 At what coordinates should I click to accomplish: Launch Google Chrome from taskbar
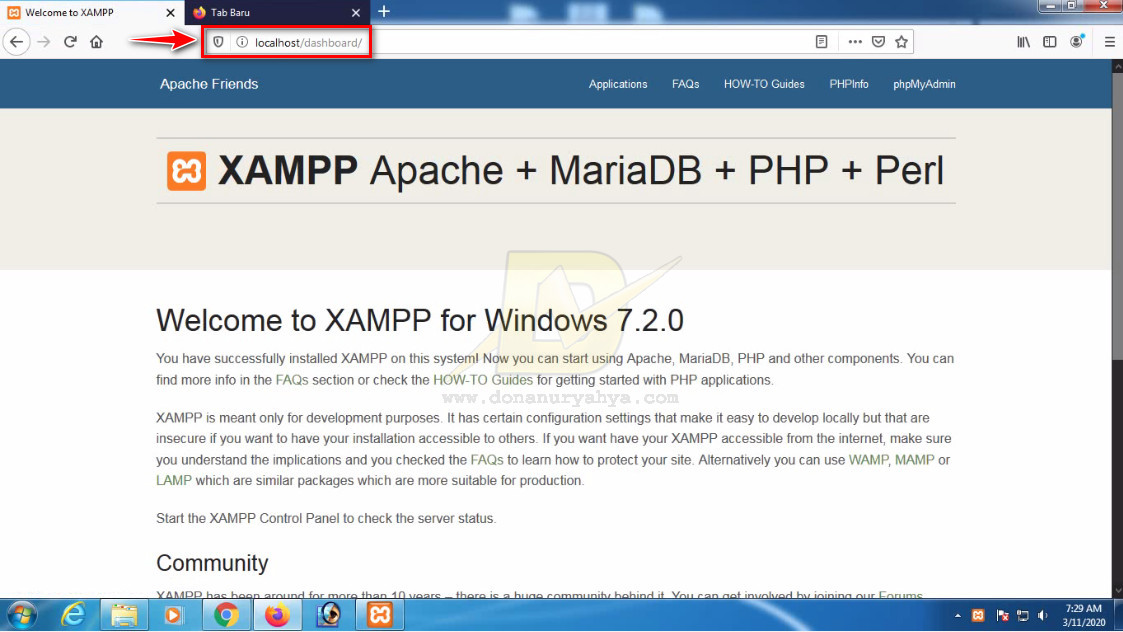point(226,615)
